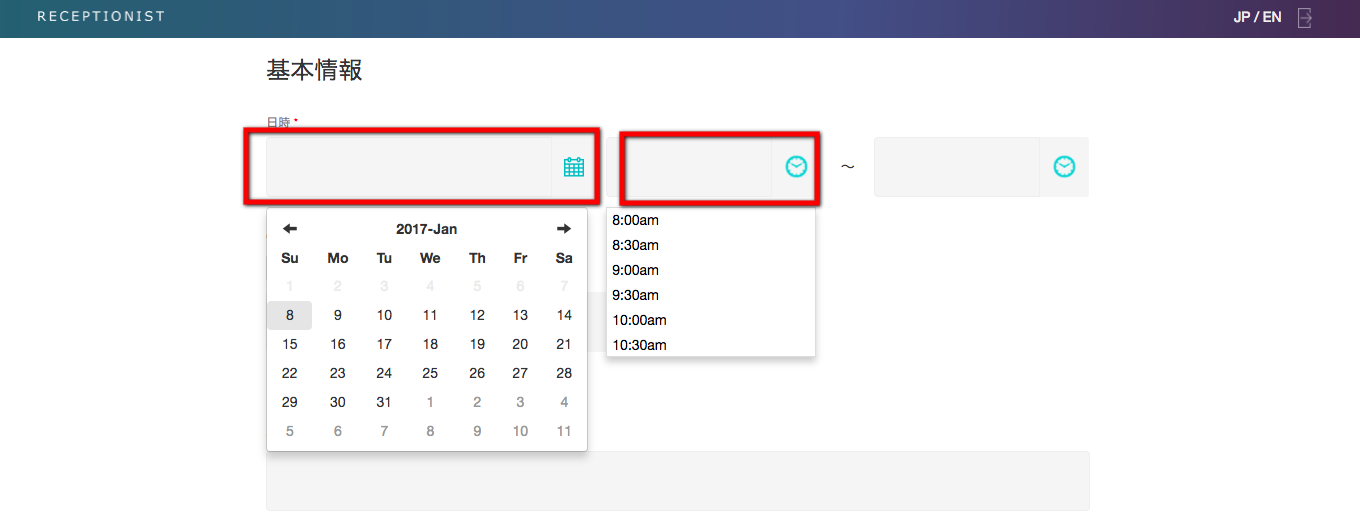Choose 9:30am in the time dropdown
1360x516 pixels.
(x=636, y=295)
